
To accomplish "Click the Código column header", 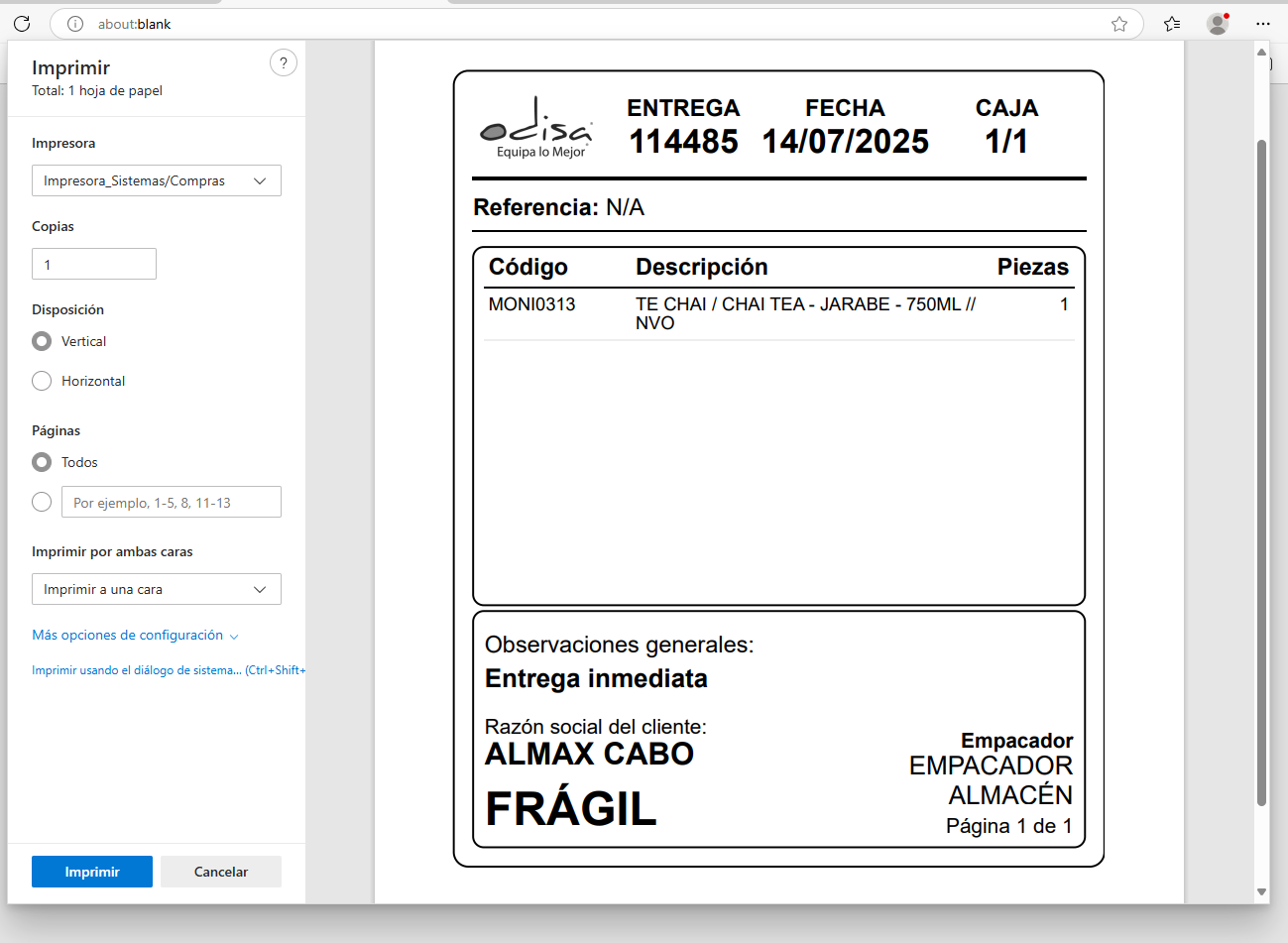I will (528, 267).
